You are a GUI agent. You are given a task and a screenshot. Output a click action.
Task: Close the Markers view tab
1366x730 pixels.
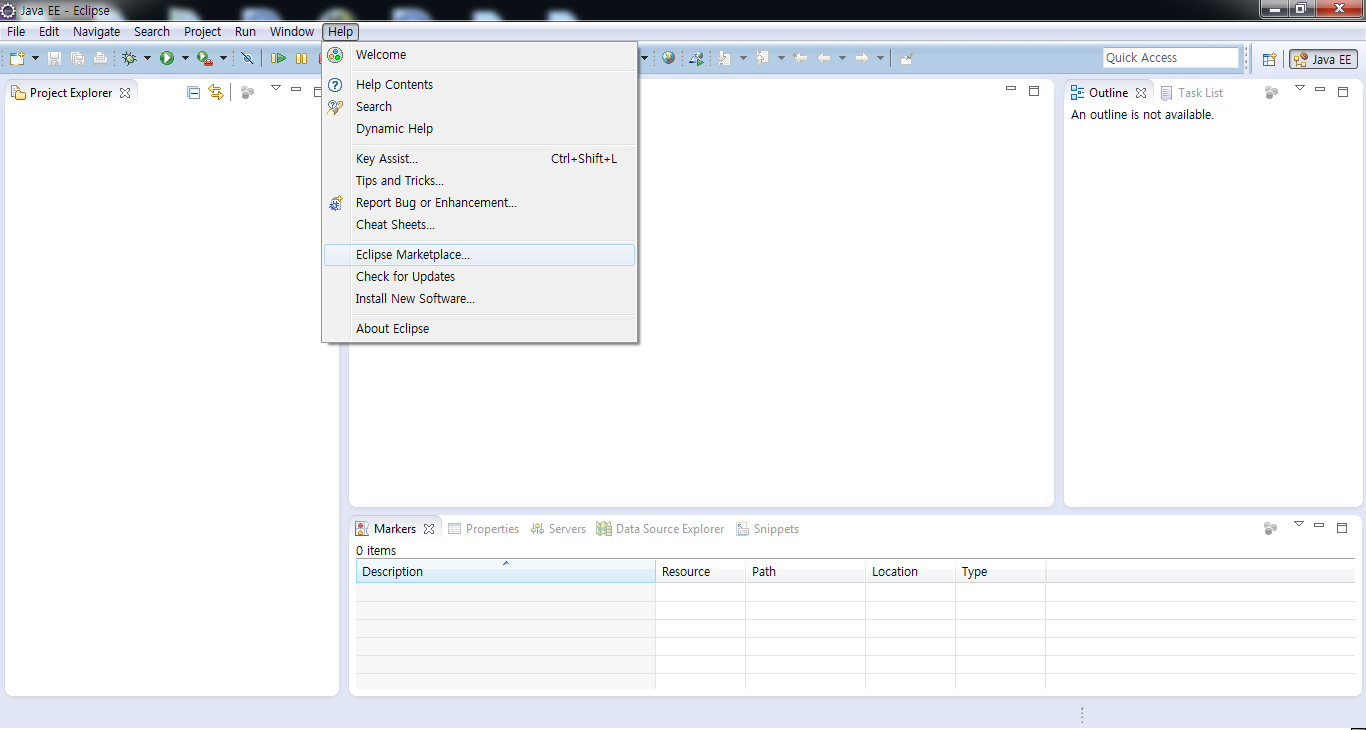click(x=429, y=529)
